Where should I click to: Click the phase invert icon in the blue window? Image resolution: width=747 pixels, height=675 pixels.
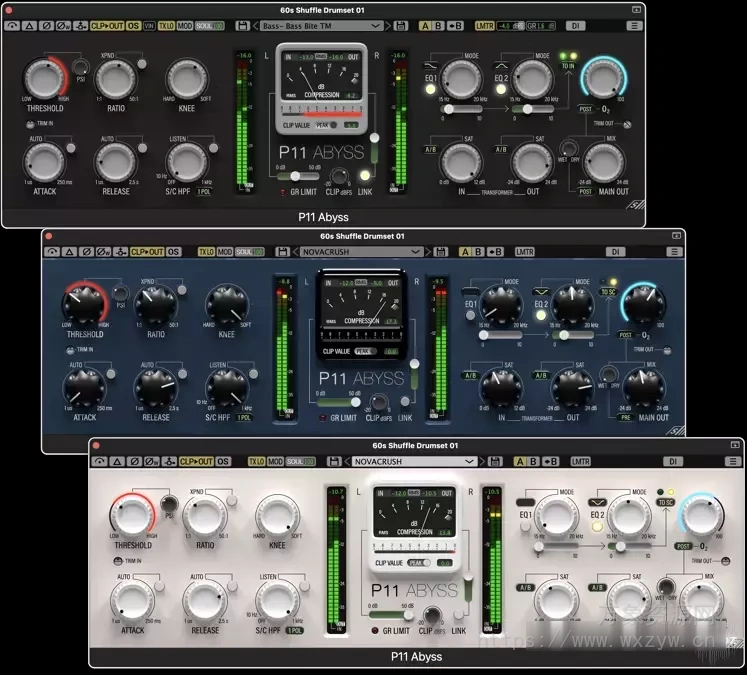tap(86, 252)
